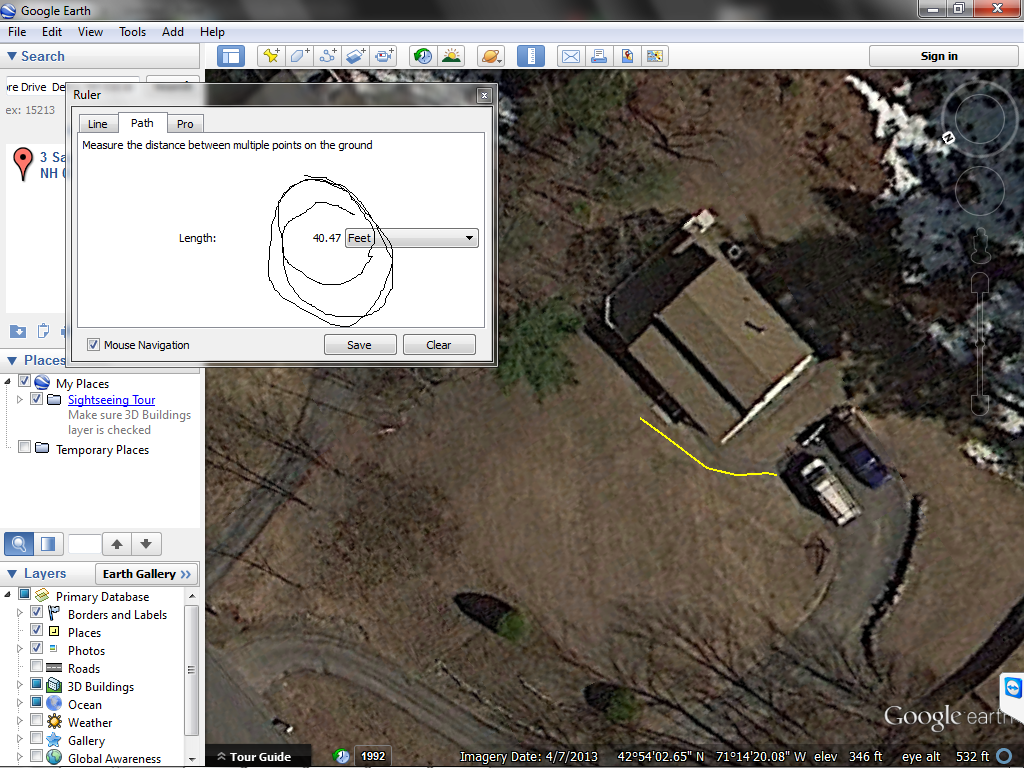Click the zoom slider in navigation controls
This screenshot has width=1024, height=768.
click(x=980, y=343)
